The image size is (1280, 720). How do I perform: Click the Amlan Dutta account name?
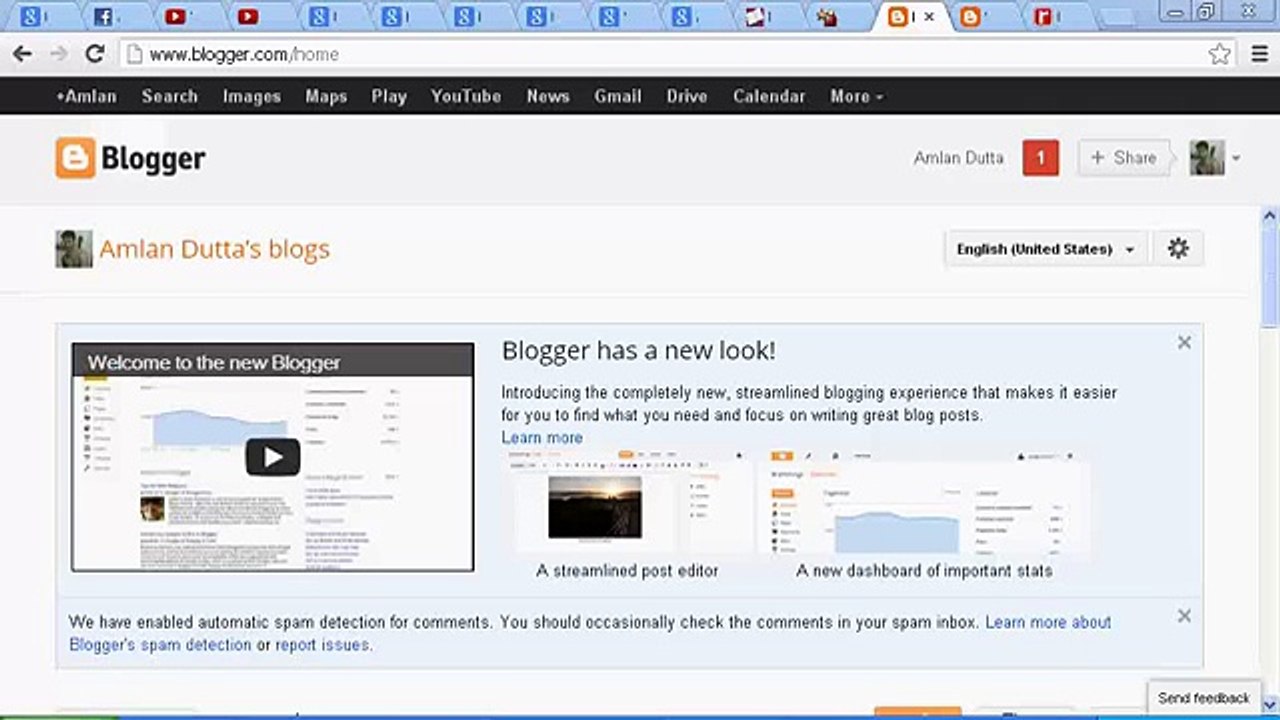[x=958, y=158]
